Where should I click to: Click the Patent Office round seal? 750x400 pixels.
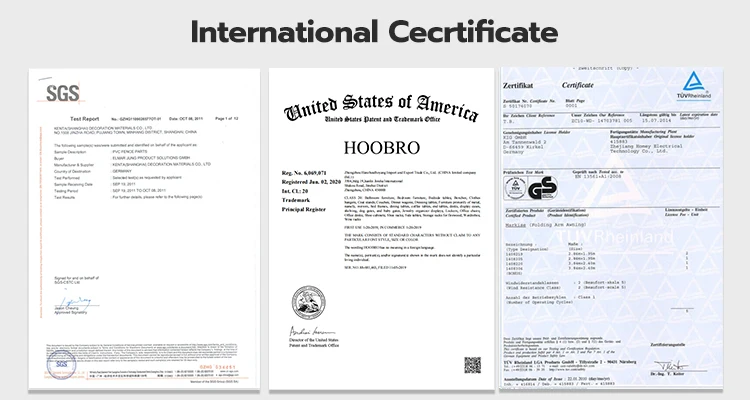coord(309,302)
